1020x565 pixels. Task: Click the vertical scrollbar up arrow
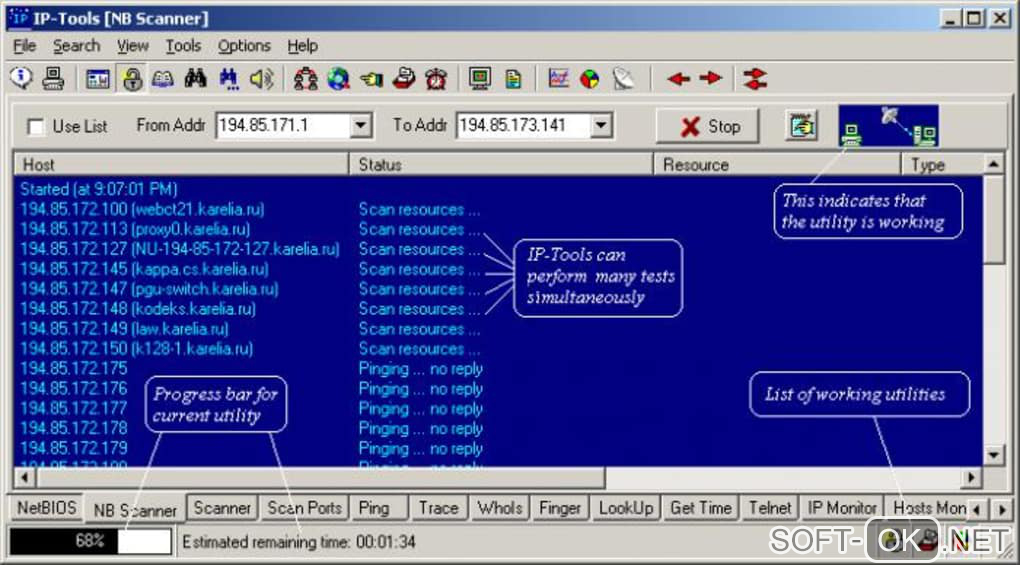pyautogui.click(x=993, y=164)
